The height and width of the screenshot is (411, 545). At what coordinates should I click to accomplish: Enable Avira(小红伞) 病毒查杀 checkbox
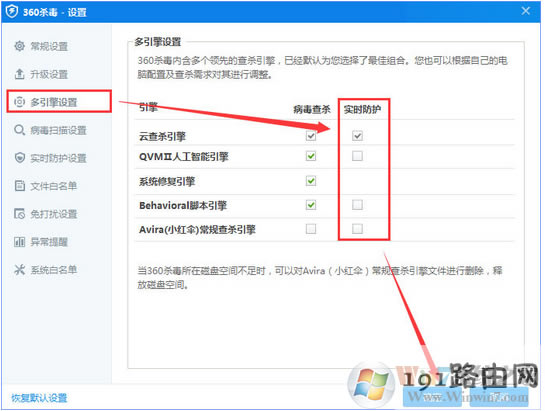pos(311,229)
